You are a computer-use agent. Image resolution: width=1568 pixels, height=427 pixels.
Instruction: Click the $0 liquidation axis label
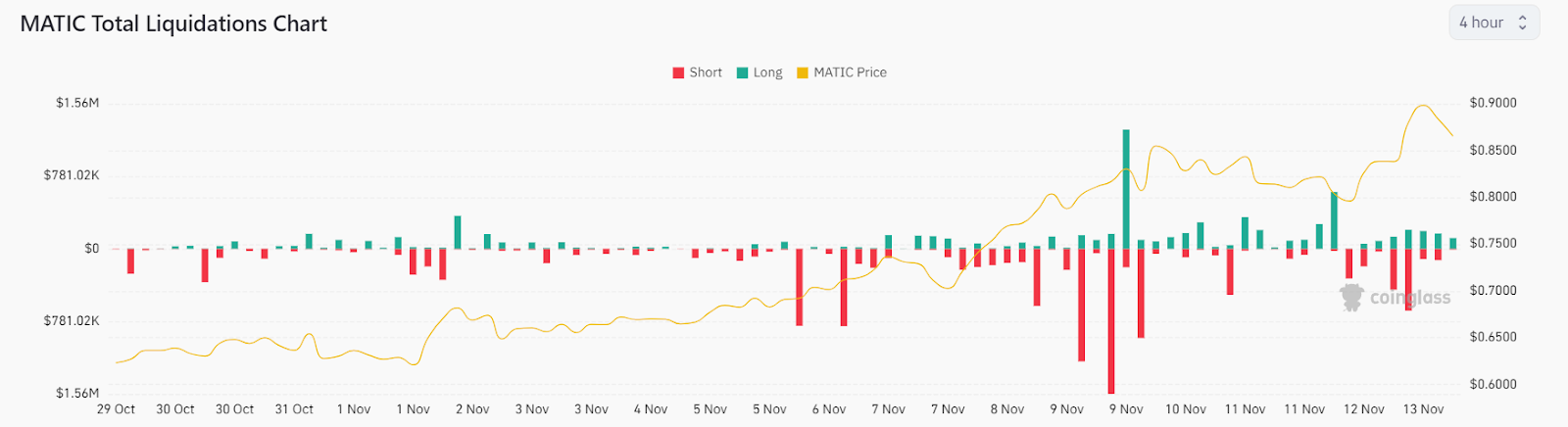coord(91,249)
